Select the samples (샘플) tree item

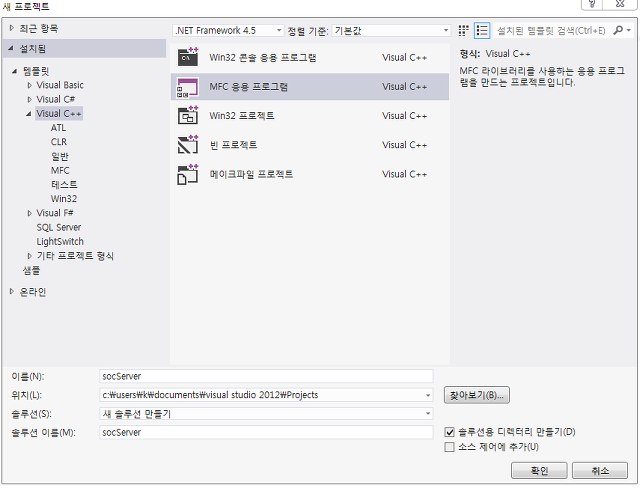[31, 271]
